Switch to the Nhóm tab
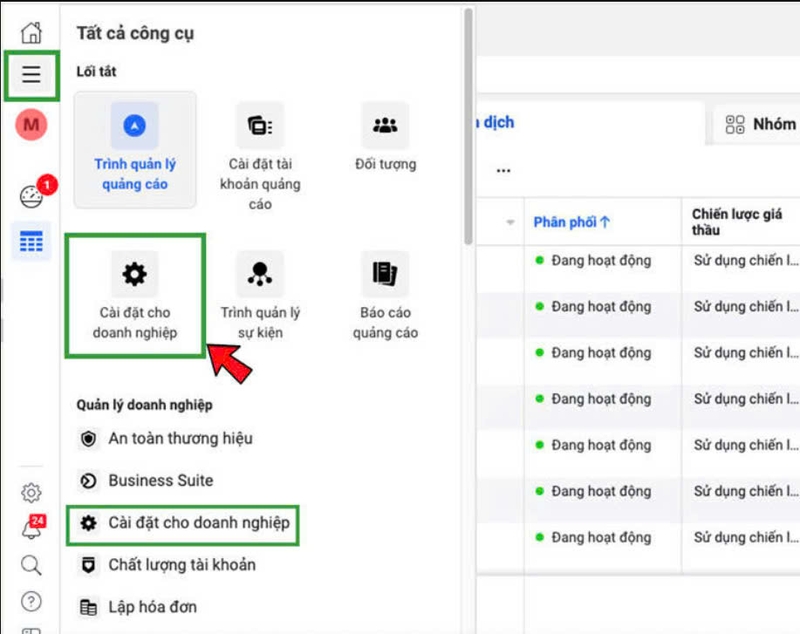800x634 pixels. pyautogui.click(x=762, y=123)
